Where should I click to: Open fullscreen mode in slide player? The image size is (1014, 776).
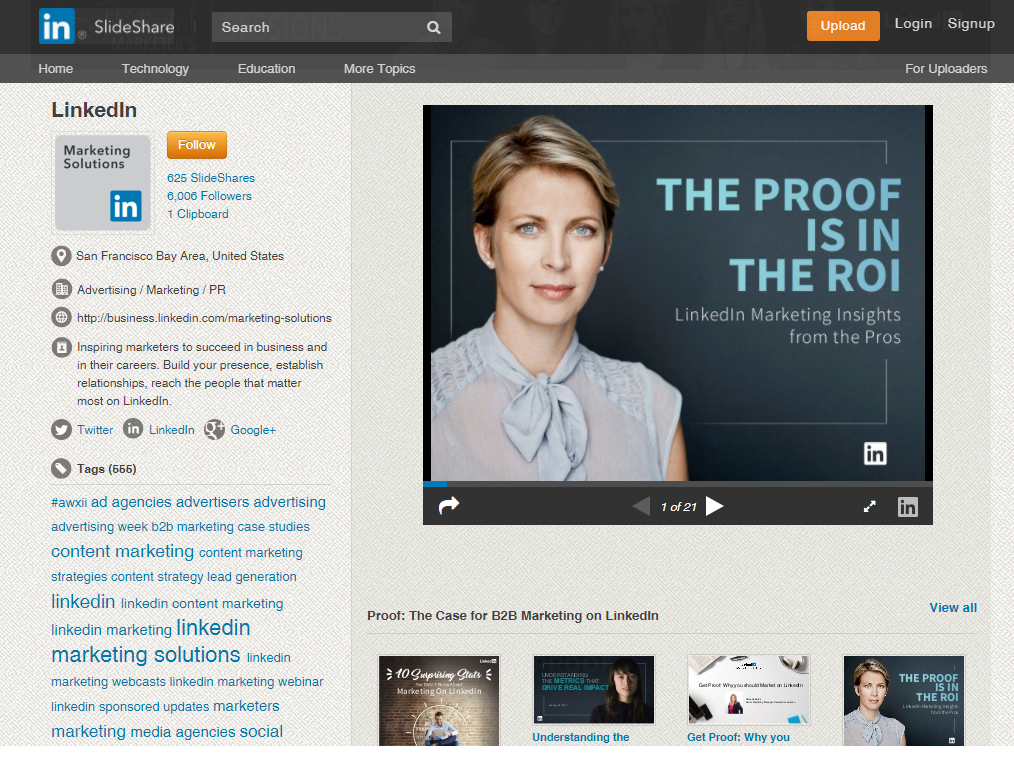coord(870,506)
